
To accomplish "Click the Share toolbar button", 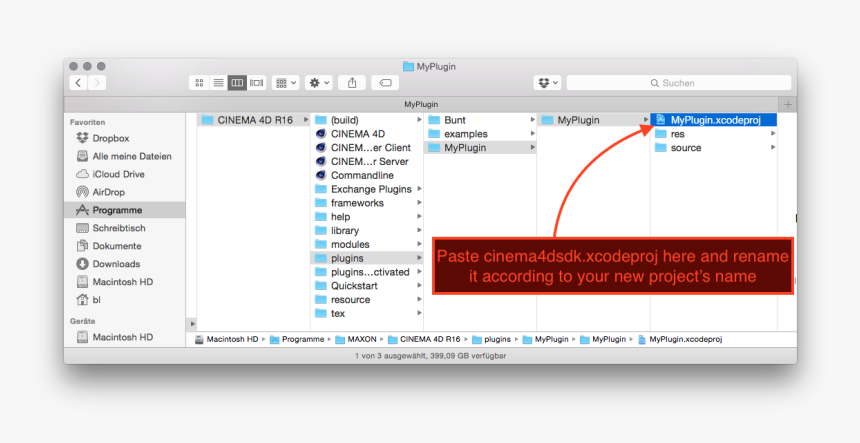I will pyautogui.click(x=352, y=83).
